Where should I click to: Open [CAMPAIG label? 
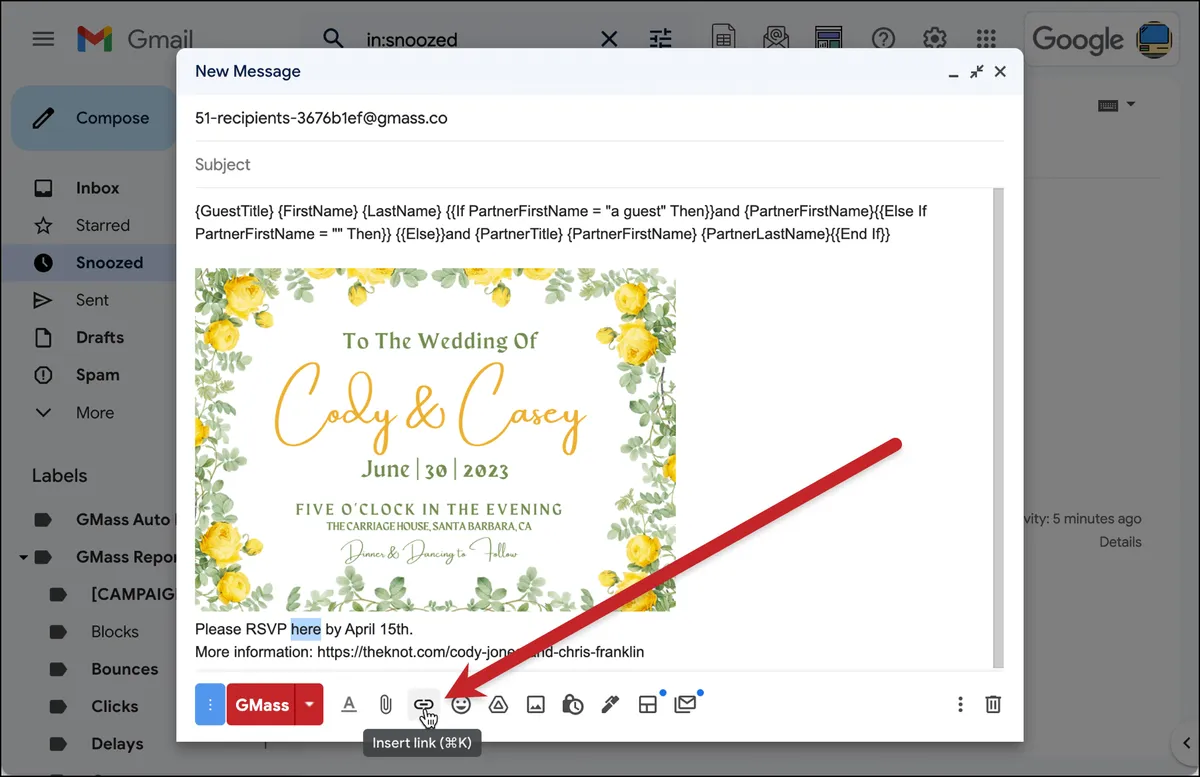133,594
